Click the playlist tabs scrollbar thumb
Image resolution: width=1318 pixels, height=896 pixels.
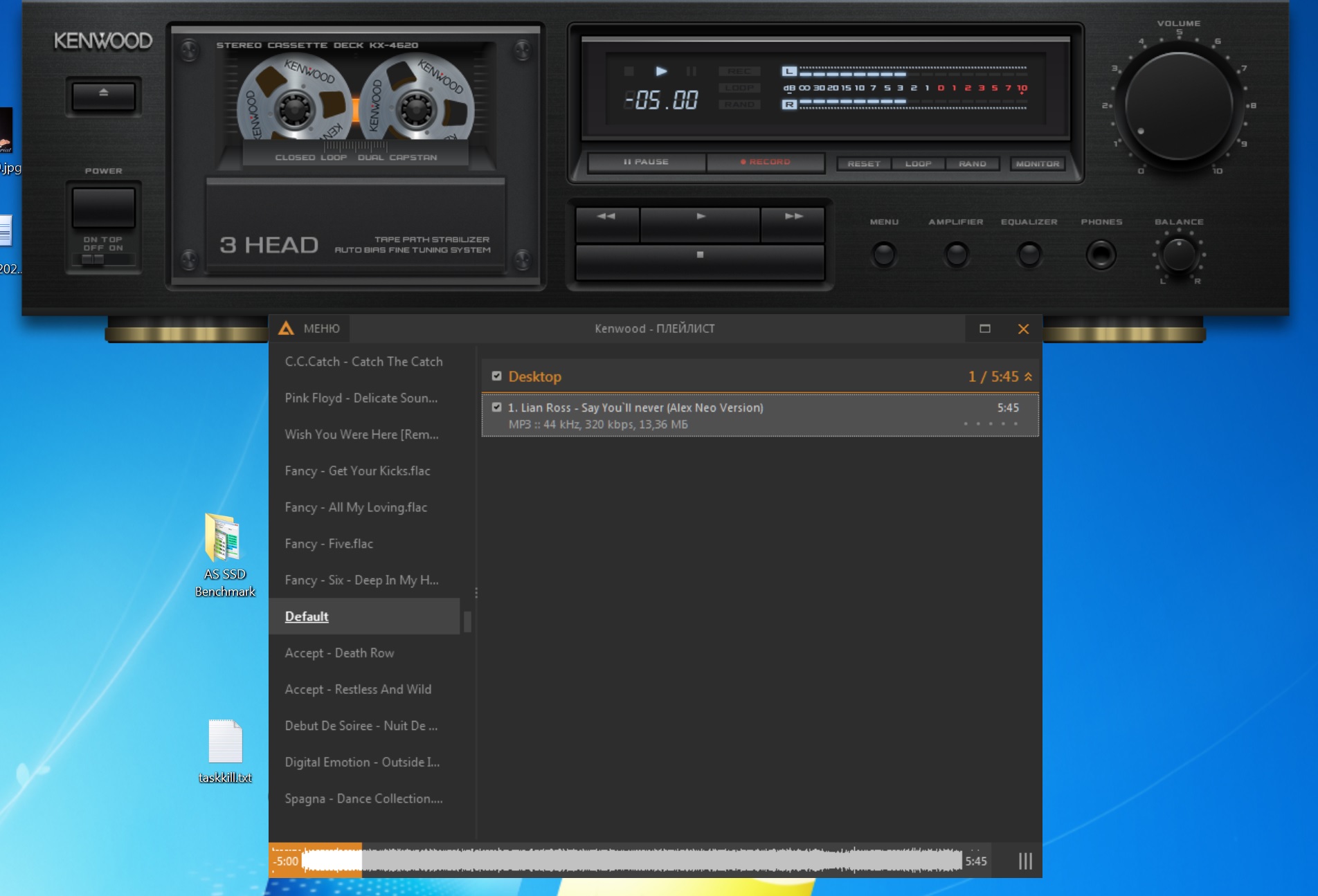pyautogui.click(x=467, y=621)
